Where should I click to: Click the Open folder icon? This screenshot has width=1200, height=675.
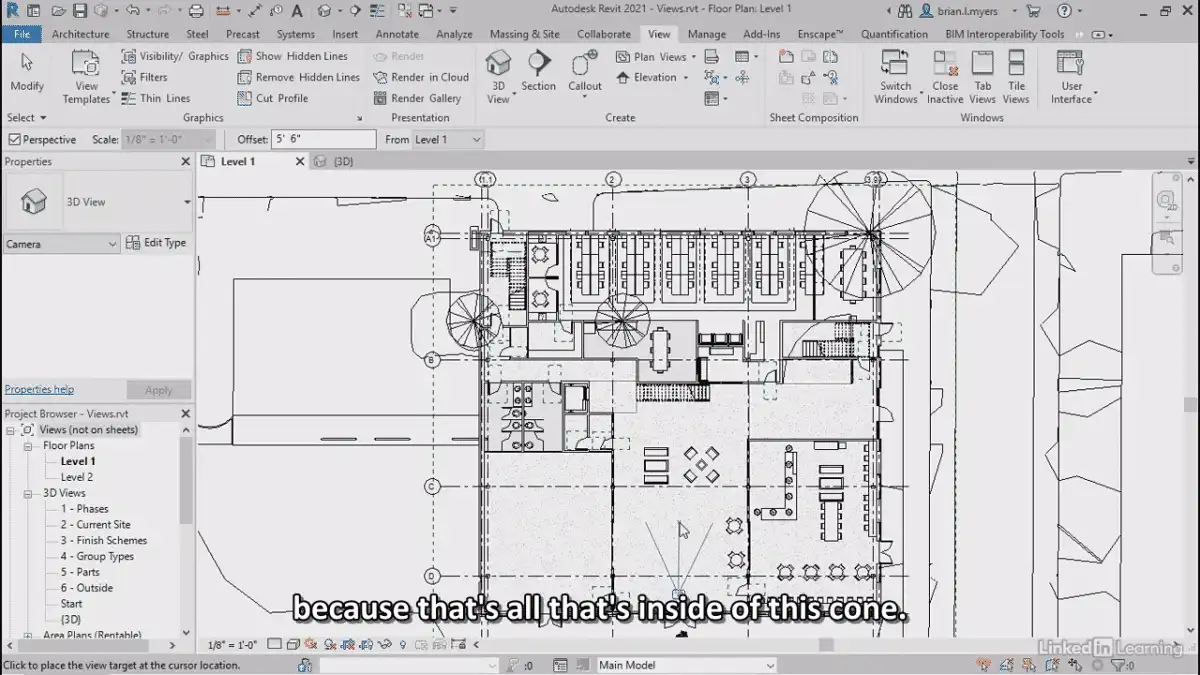59,11
